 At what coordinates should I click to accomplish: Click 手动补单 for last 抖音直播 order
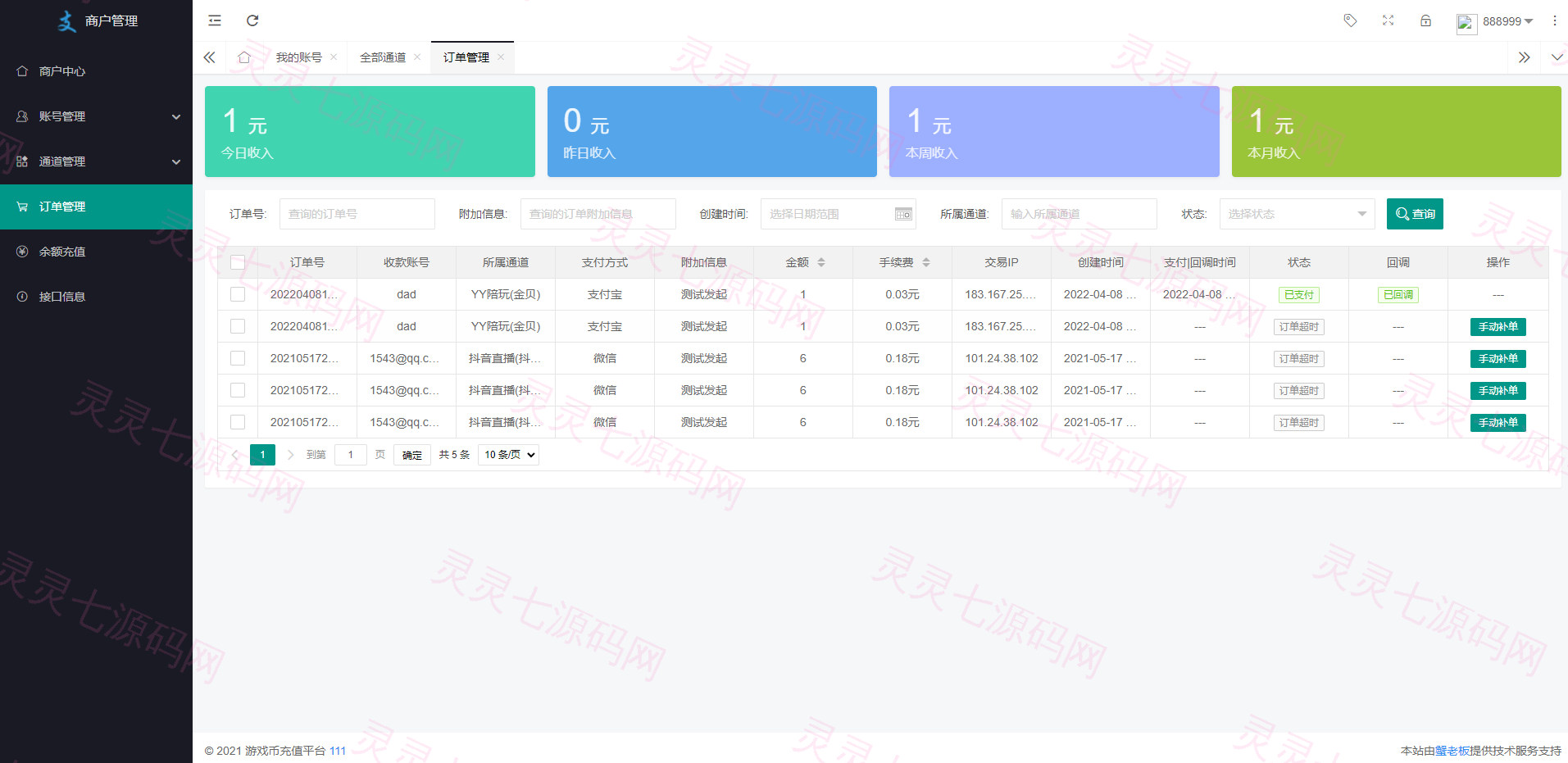(1498, 423)
